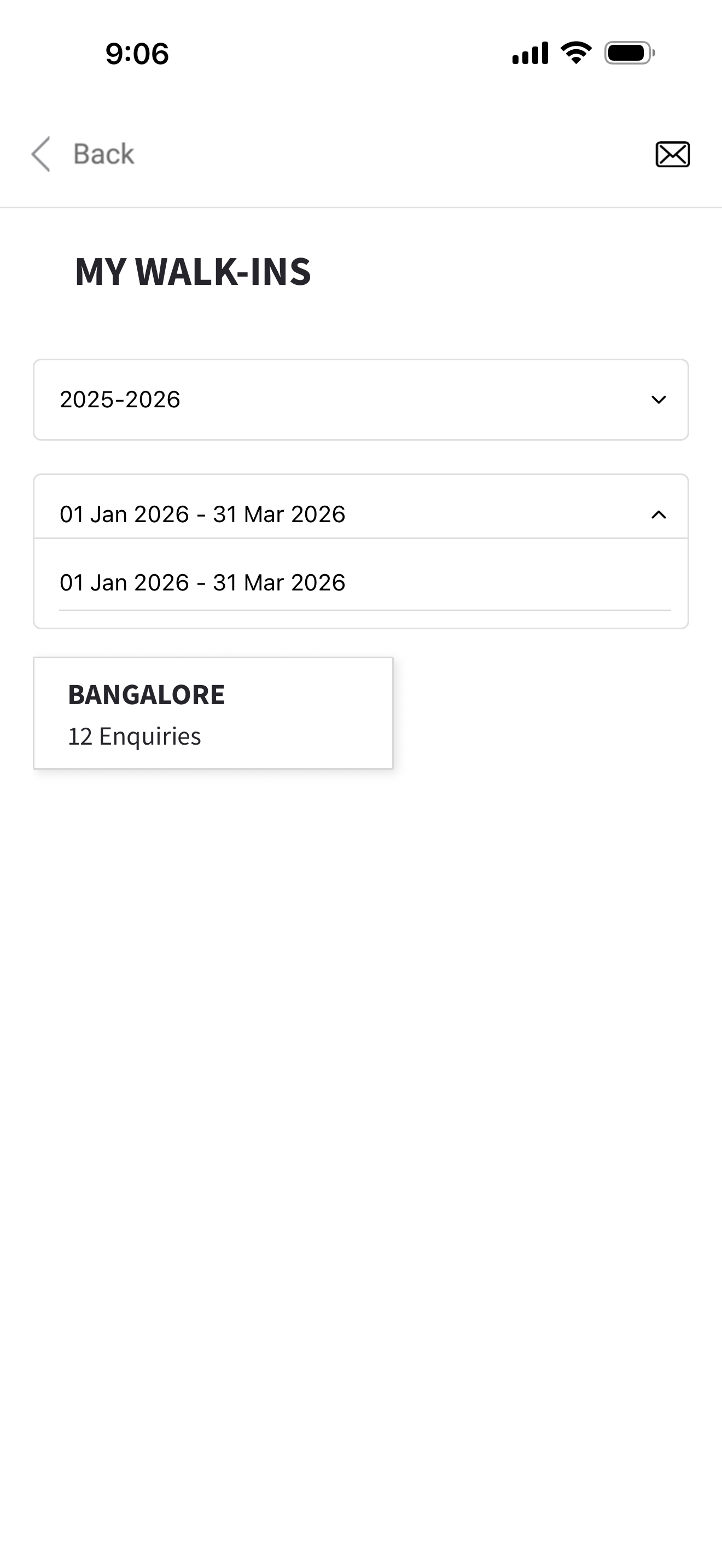722x1568 pixels.
Task: Tap the 9:06 clock in status bar
Action: [x=137, y=54]
